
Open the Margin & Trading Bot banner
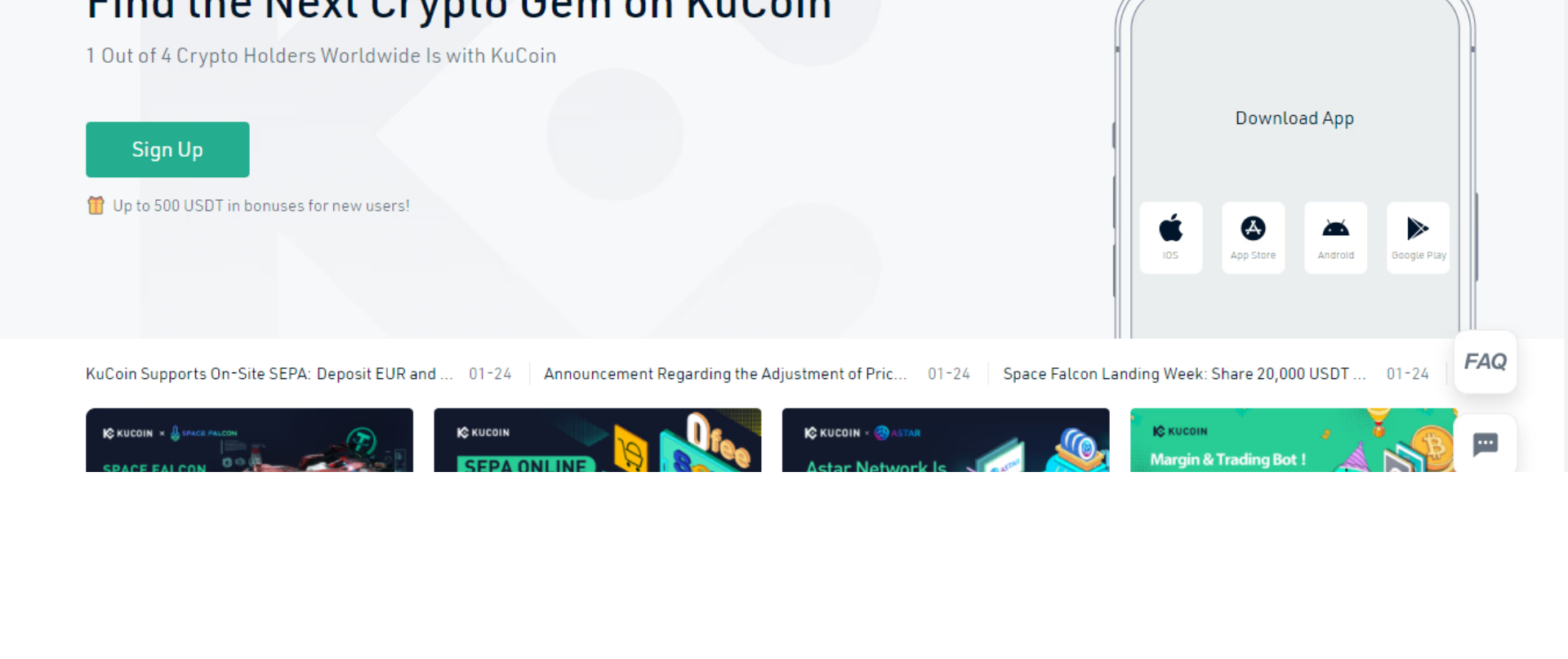point(1294,440)
